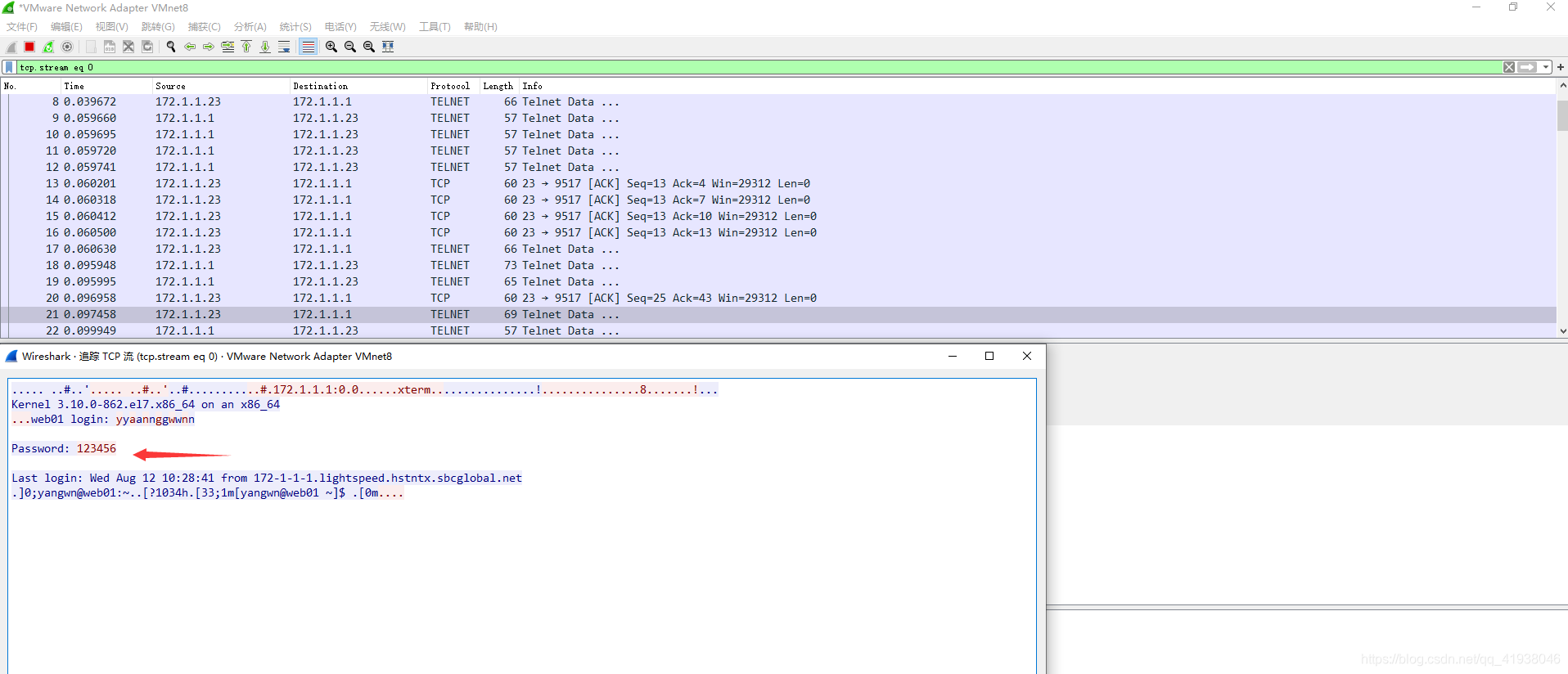
Task: Click the Kernel version line in stream
Action: [146, 405]
